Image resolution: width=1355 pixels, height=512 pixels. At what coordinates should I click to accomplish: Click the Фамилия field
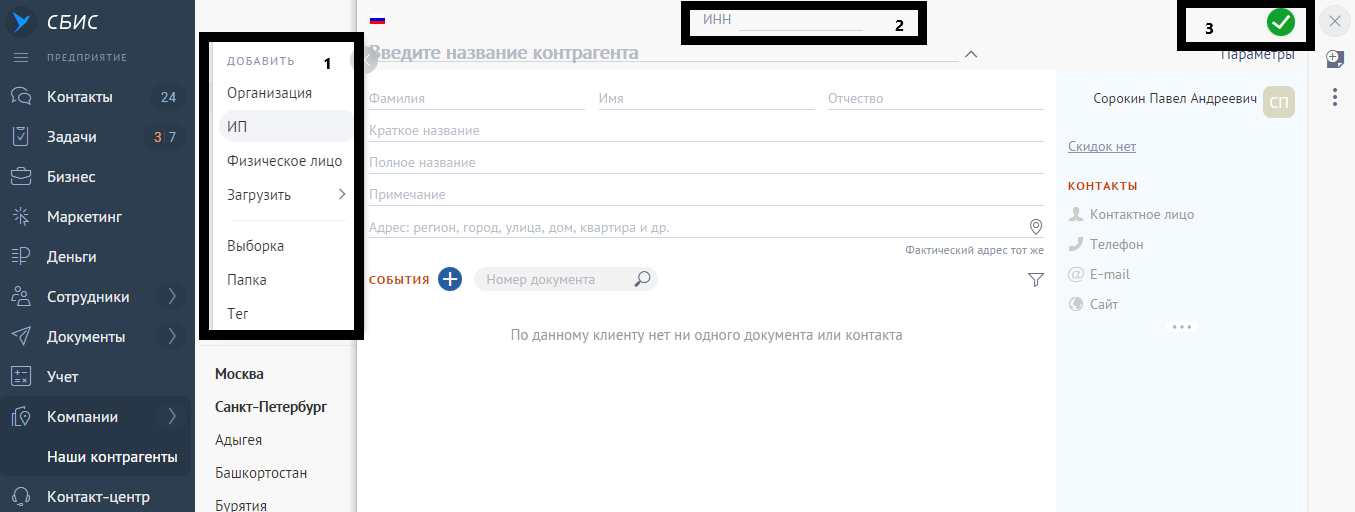476,98
